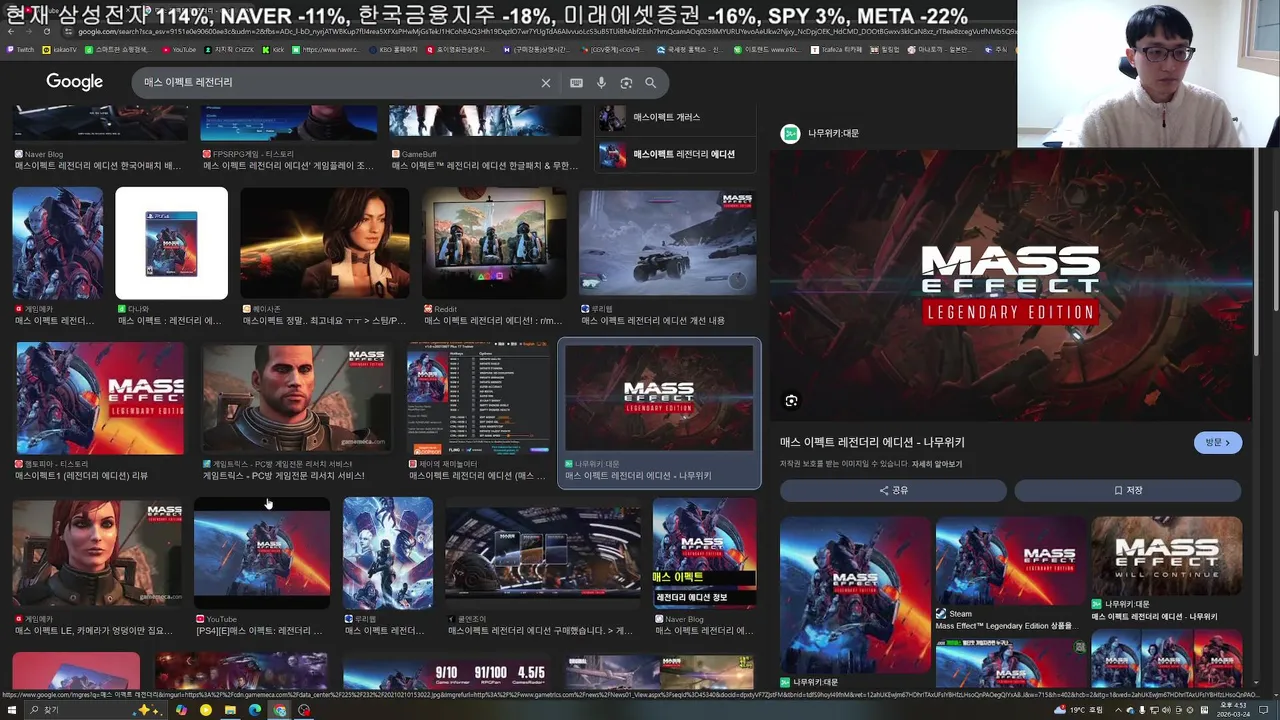Open Naver Blog 레전더리 에디션 정보 thumbnail

point(704,553)
